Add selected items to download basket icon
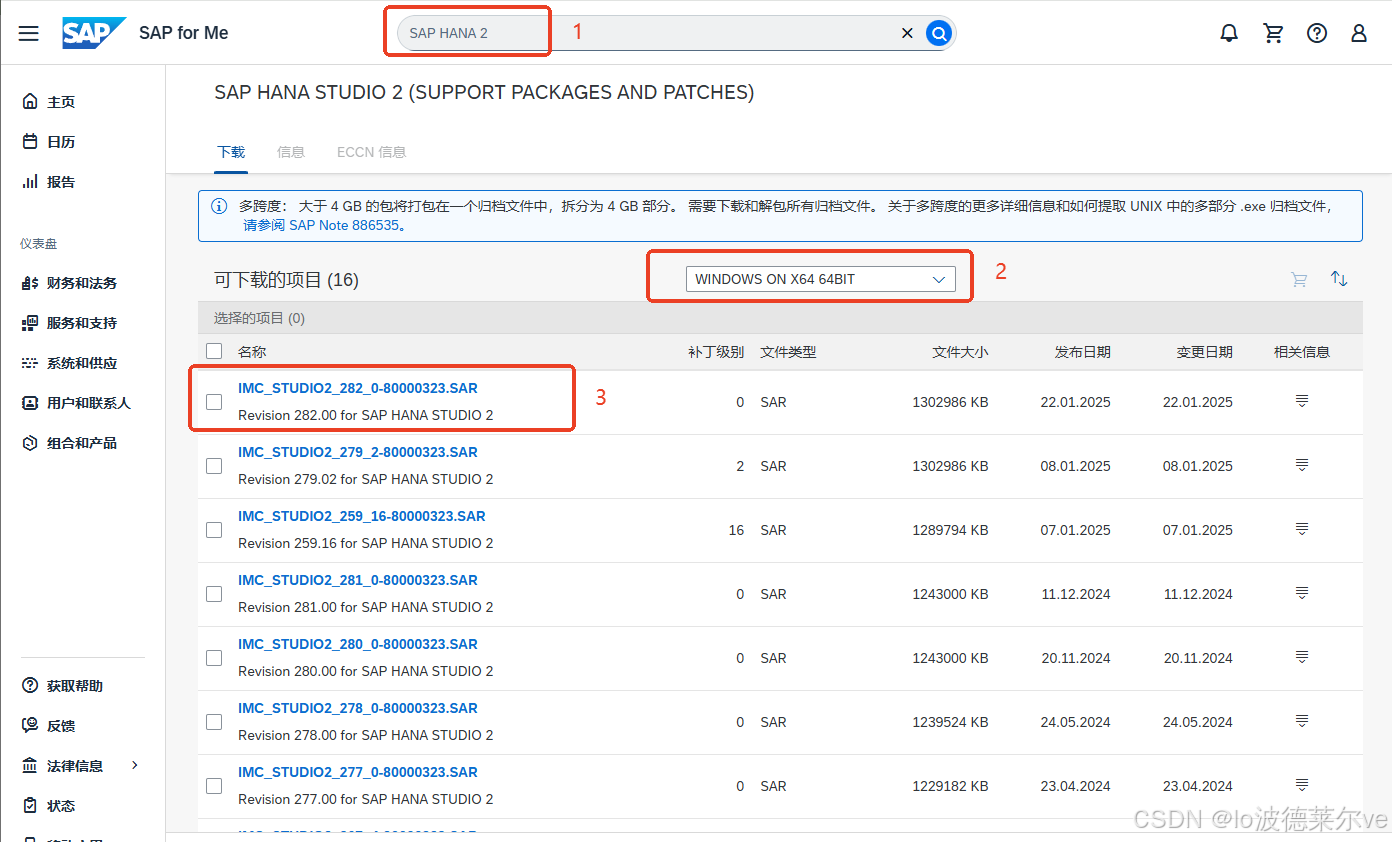Screen dimensions: 1392x842 pos(1299,279)
